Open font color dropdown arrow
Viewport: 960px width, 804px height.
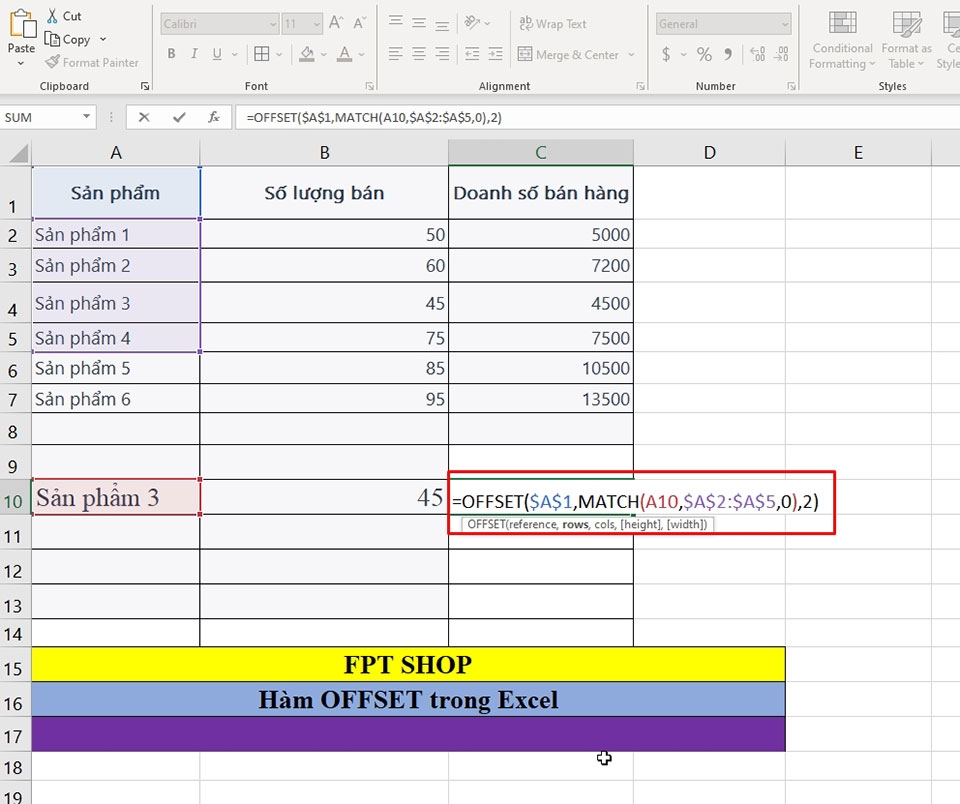coord(362,54)
